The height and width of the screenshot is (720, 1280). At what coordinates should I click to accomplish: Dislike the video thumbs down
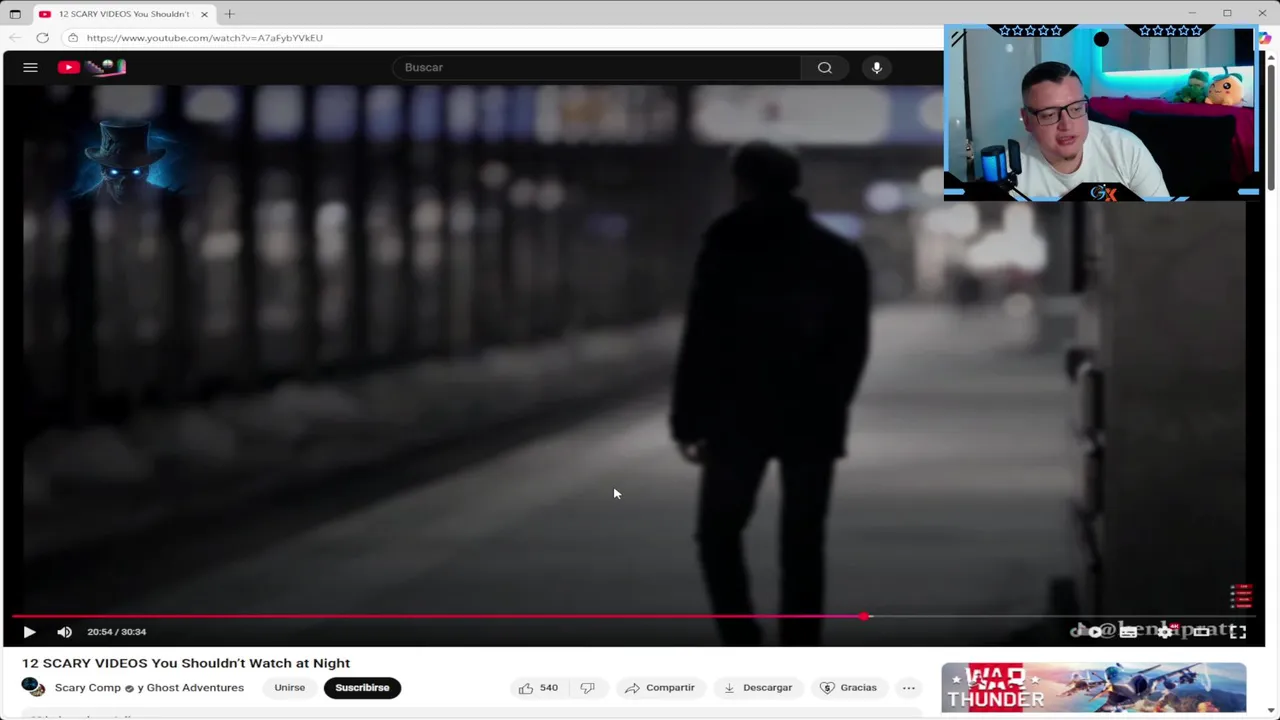click(587, 688)
